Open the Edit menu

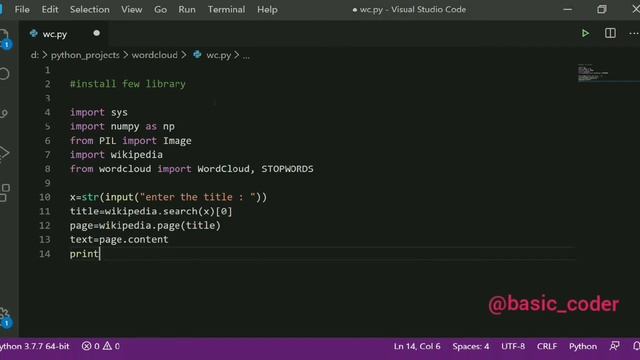tap(50, 9)
